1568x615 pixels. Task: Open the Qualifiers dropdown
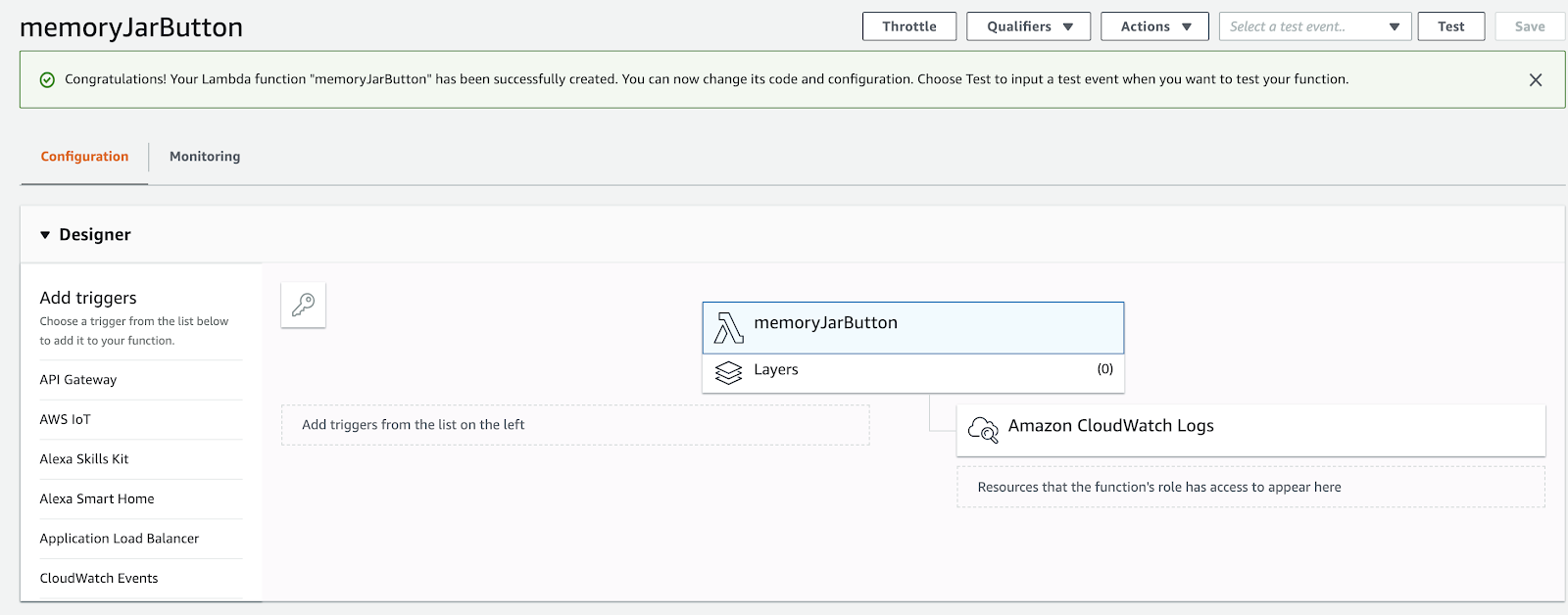point(1028,26)
